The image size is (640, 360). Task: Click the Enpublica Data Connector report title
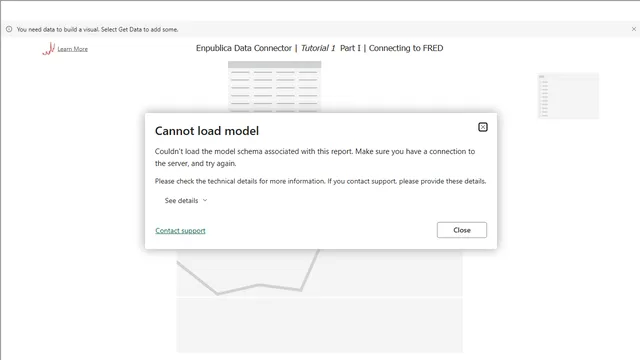(x=319, y=48)
